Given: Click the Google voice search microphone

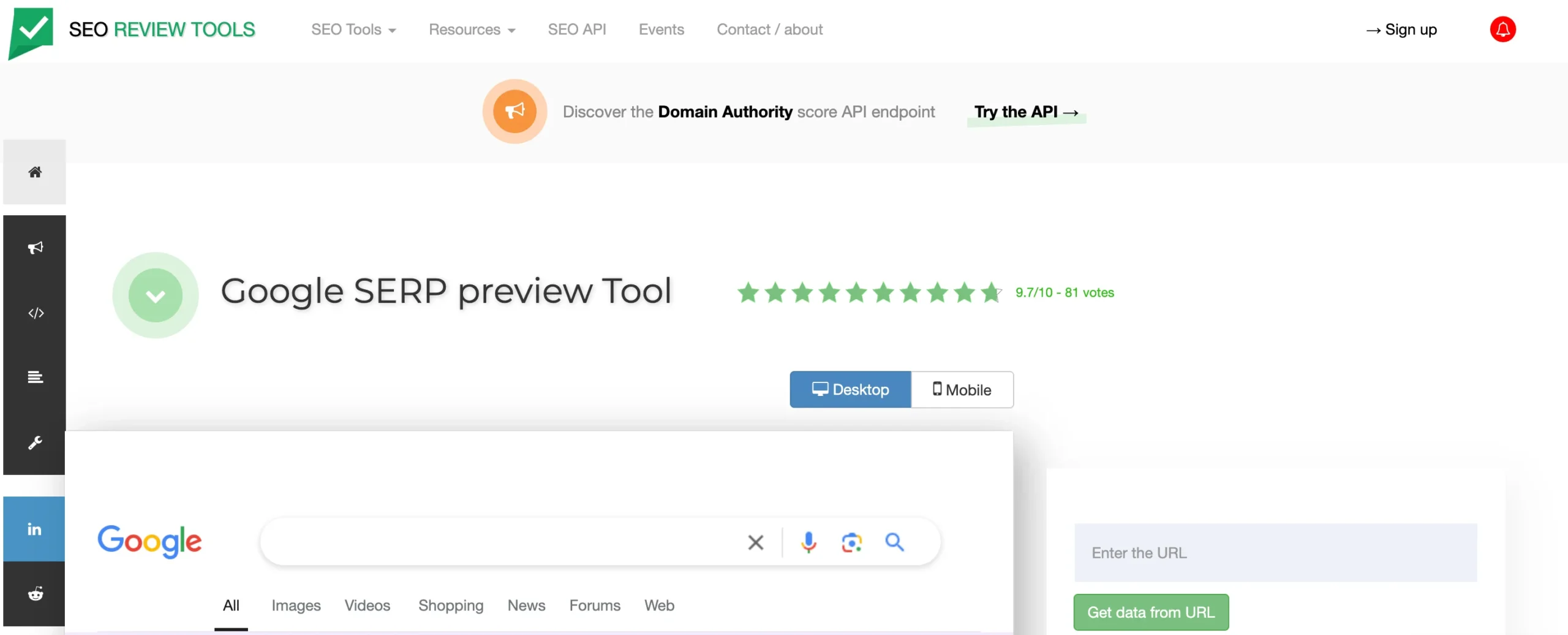Looking at the screenshot, I should [809, 542].
